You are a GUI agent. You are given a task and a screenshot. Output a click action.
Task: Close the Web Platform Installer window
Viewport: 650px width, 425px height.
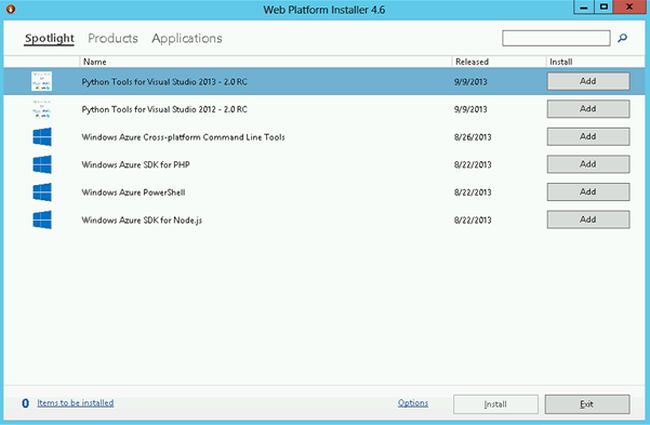tap(629, 7)
